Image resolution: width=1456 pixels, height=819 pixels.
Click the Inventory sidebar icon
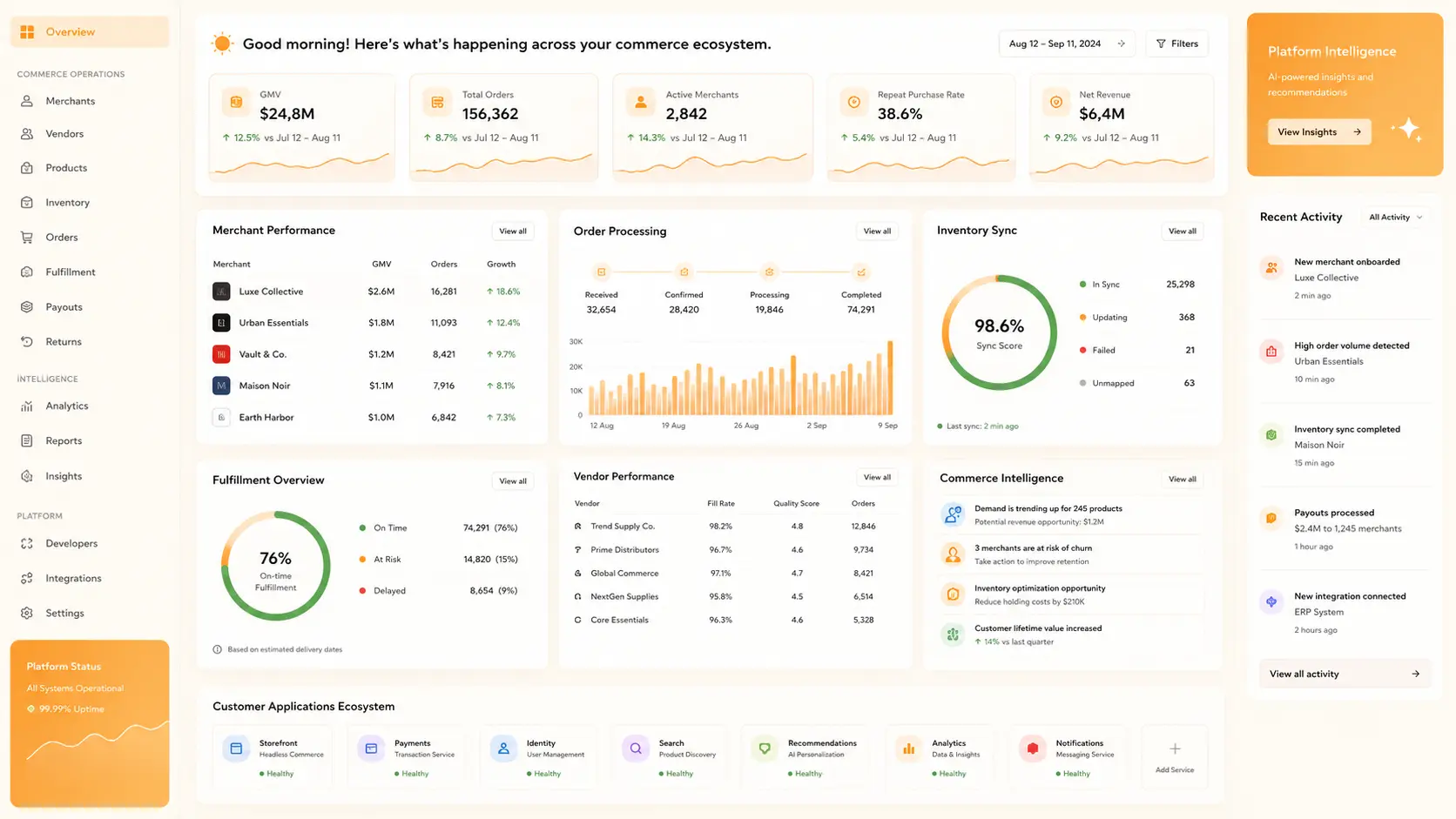[27, 203]
